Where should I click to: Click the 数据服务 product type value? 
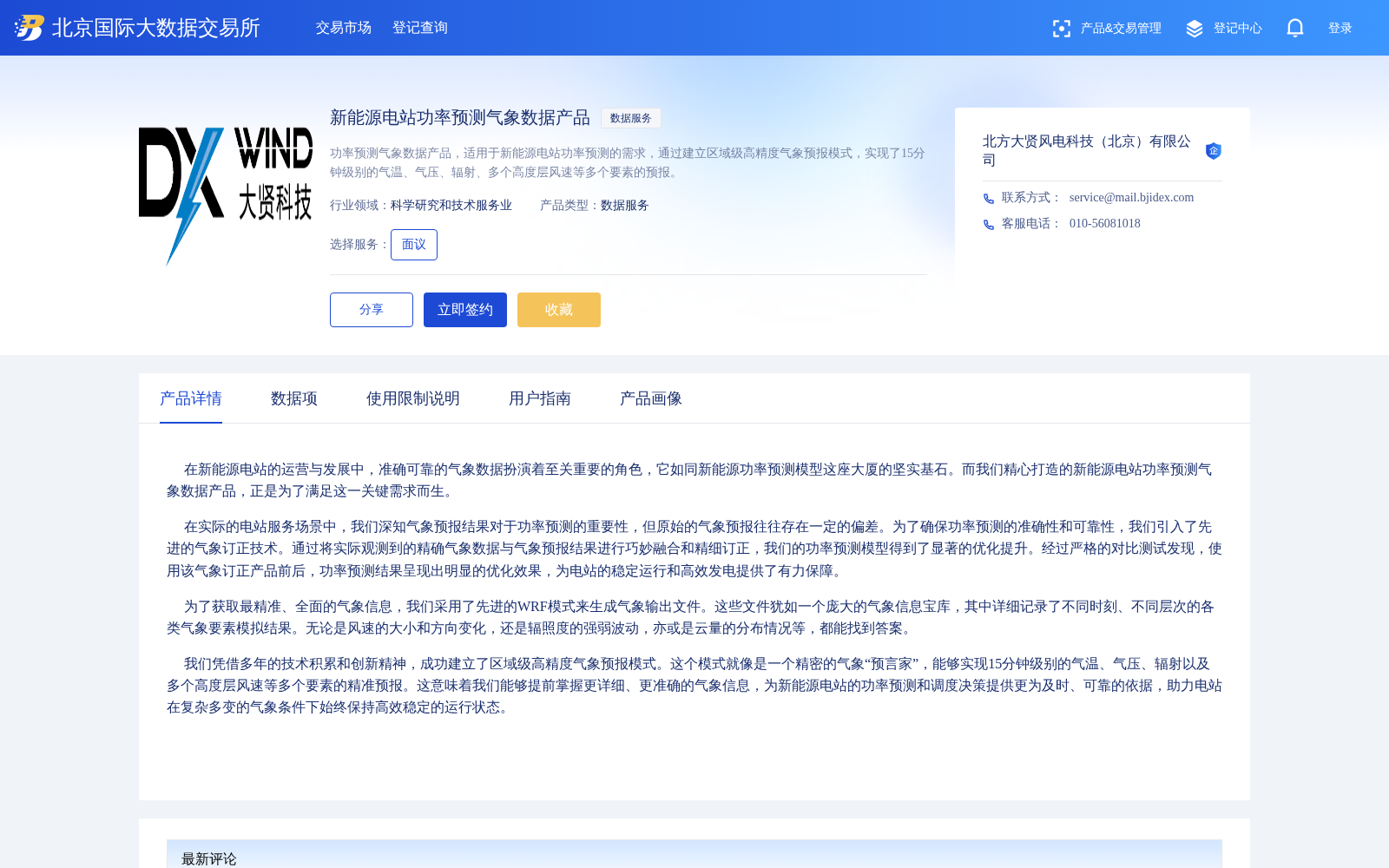[625, 206]
